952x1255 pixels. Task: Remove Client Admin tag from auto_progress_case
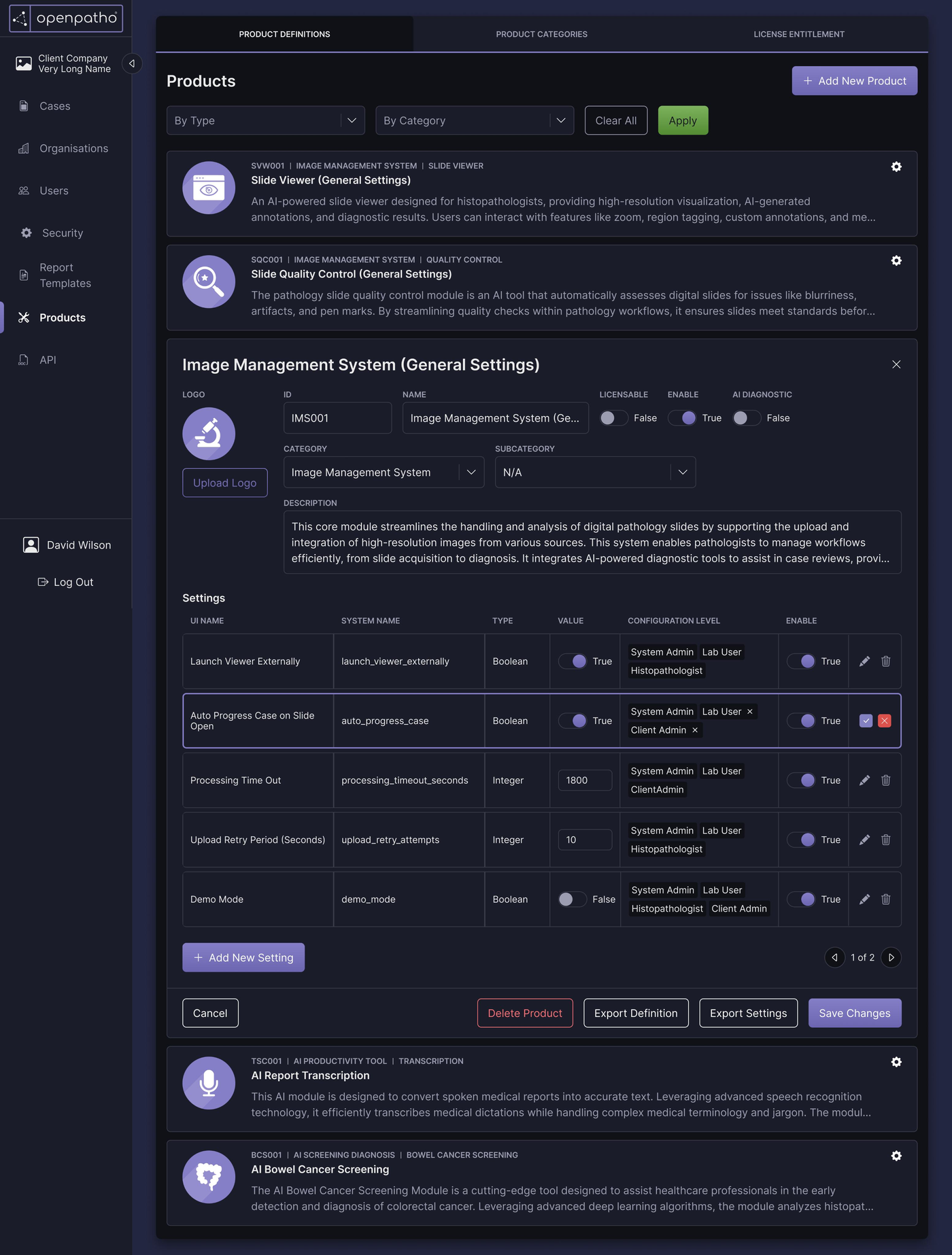click(x=695, y=730)
